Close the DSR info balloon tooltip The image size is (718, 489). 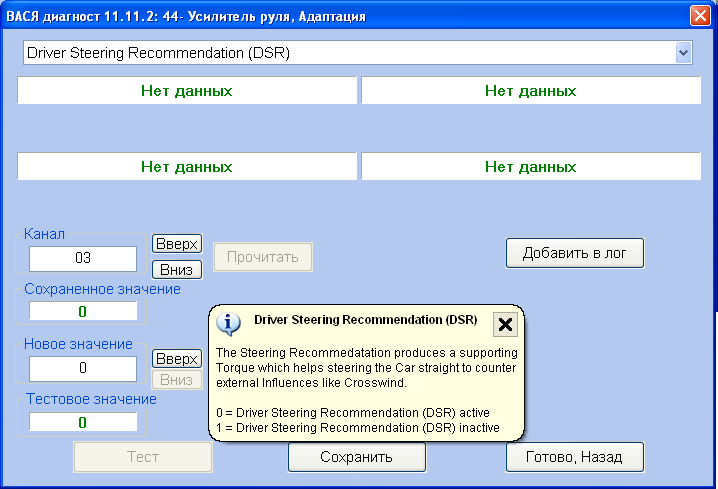[x=505, y=323]
